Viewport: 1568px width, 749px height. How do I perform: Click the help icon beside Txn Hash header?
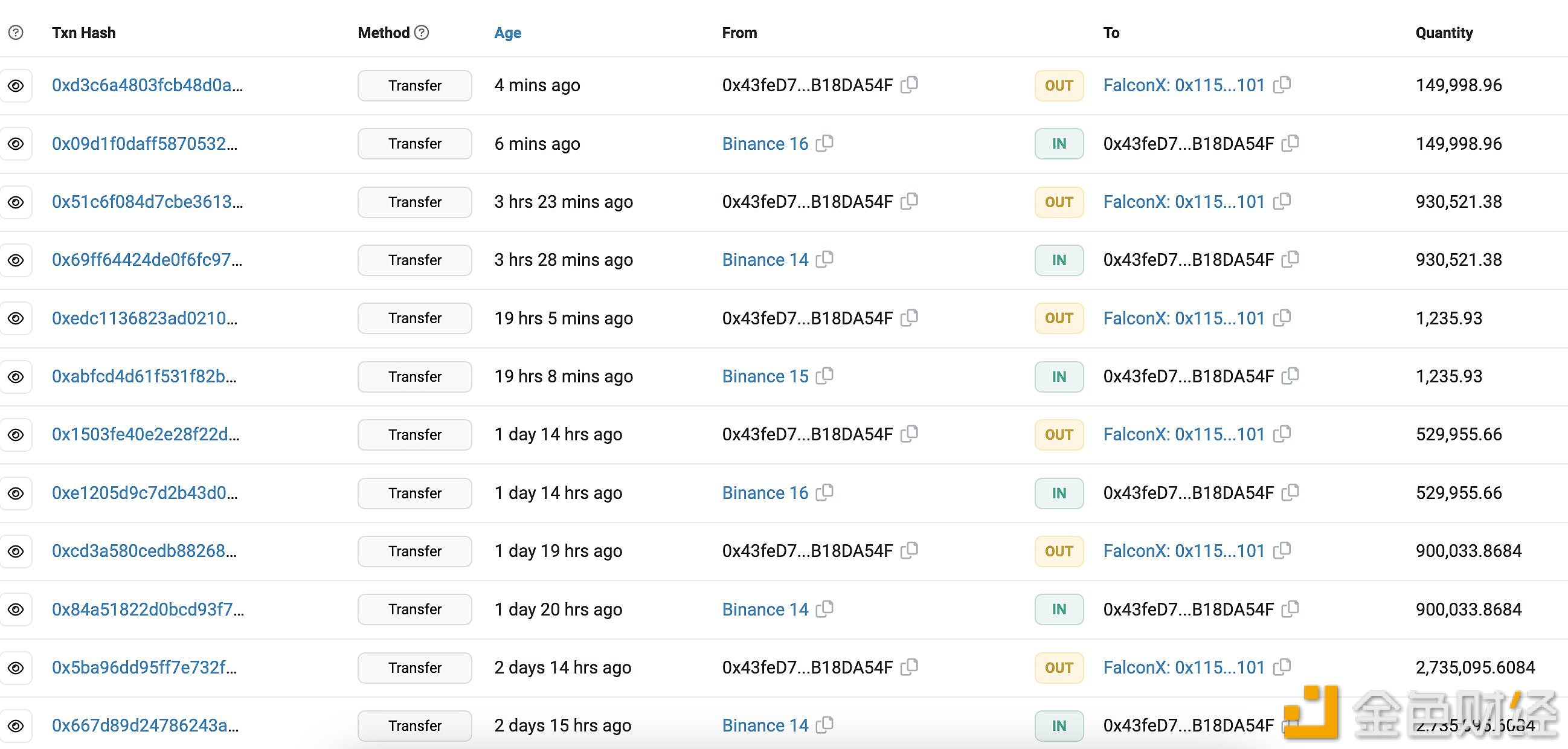pyautogui.click(x=16, y=33)
